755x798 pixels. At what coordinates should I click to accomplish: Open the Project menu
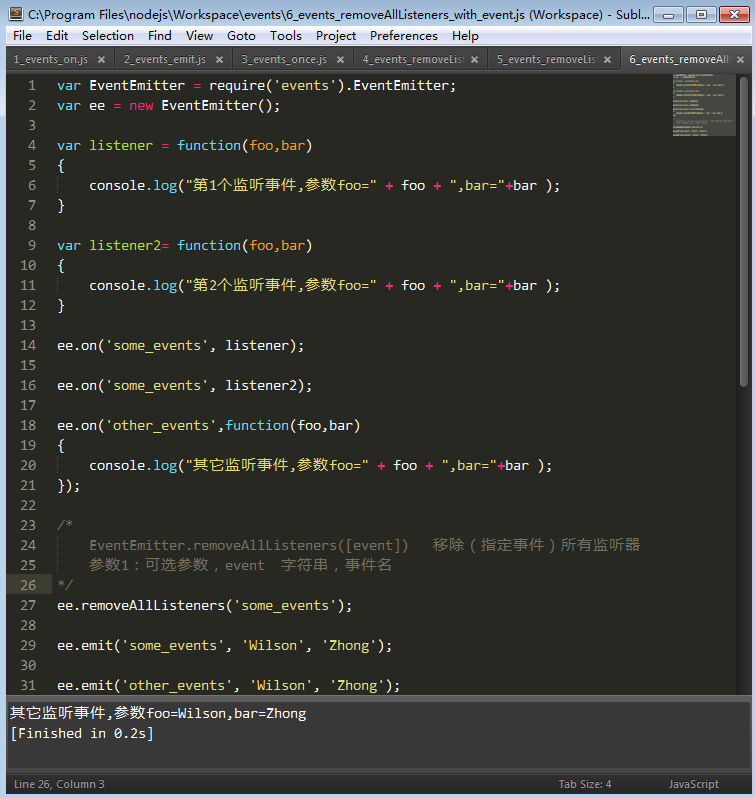336,36
